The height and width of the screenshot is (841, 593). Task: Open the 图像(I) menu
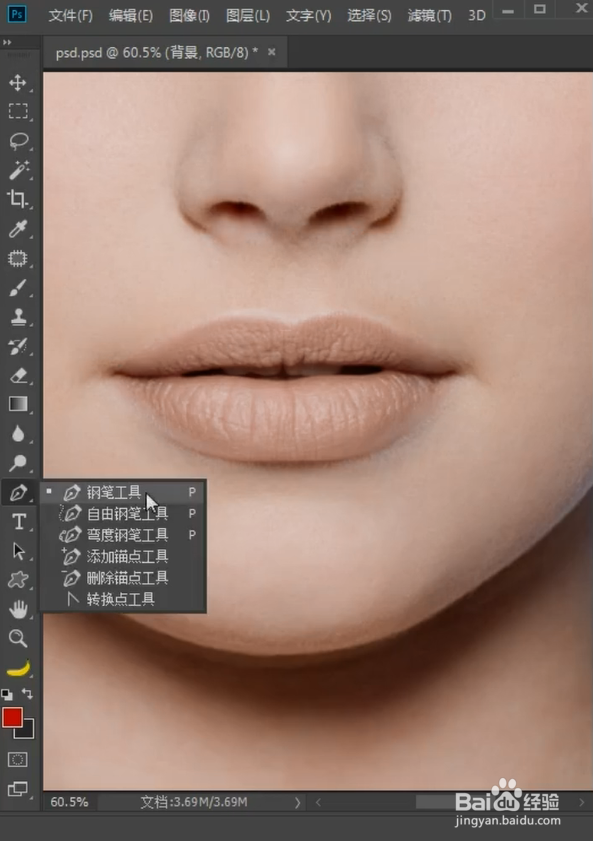(x=189, y=16)
